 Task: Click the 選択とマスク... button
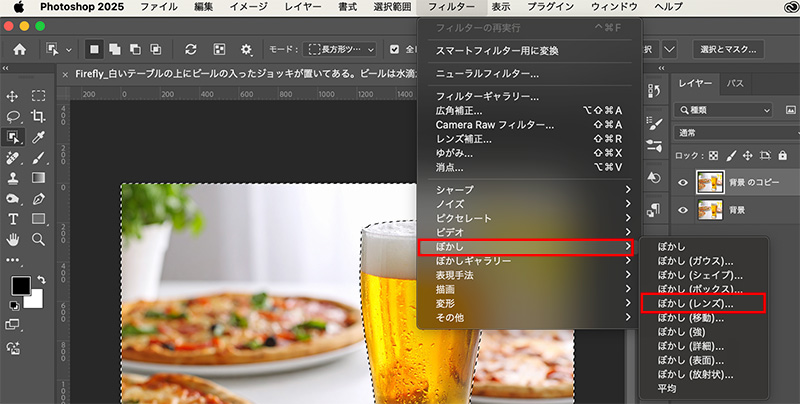pos(728,49)
